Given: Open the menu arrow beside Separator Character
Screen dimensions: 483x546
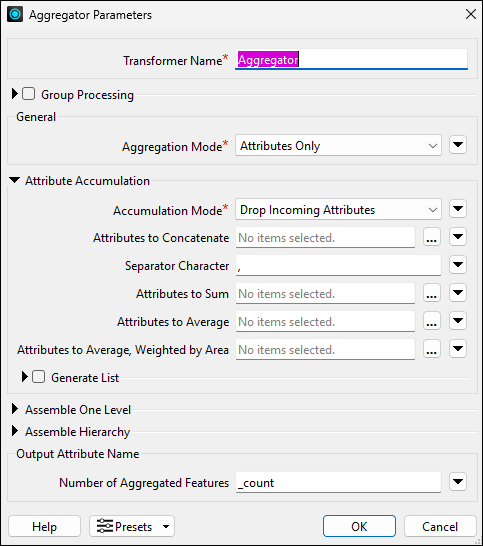Looking at the screenshot, I should 458,265.
